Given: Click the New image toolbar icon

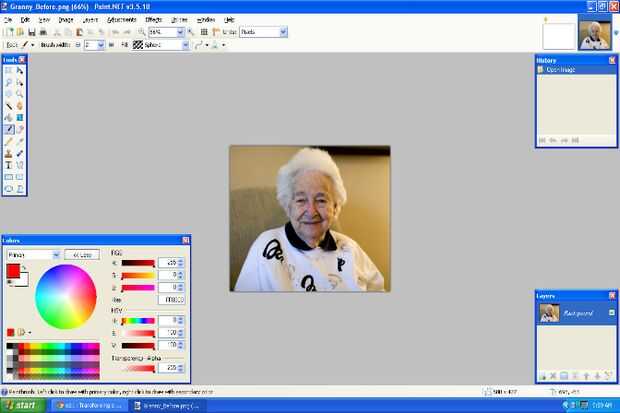Looking at the screenshot, I should tap(9, 32).
